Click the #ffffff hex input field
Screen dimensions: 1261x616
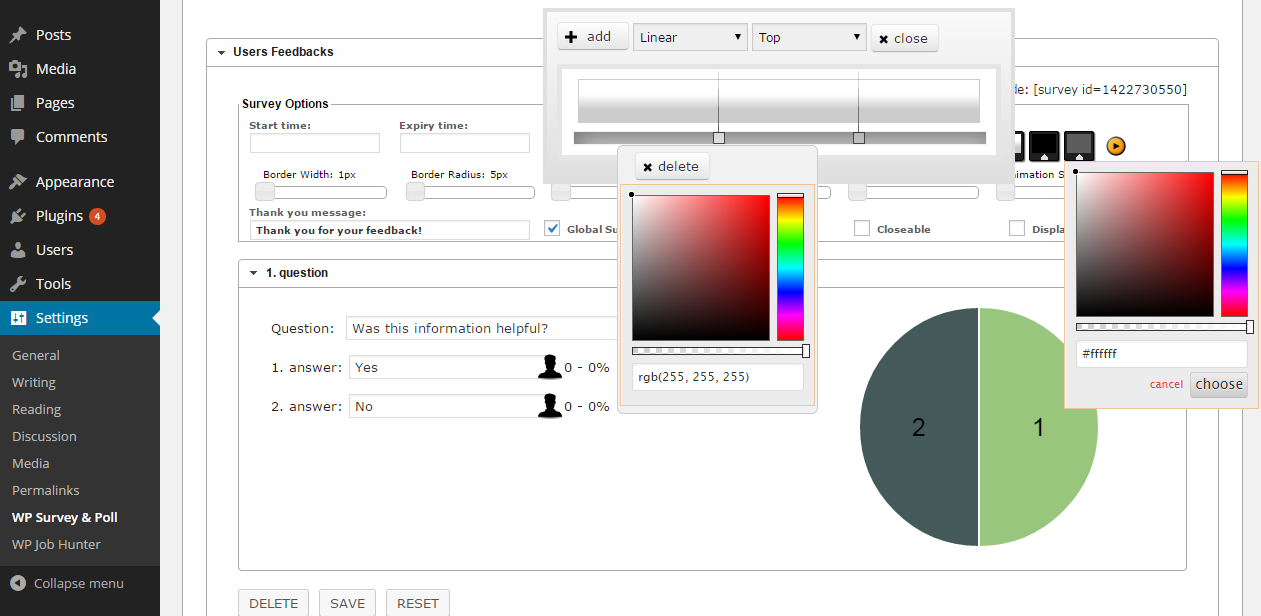[x=1162, y=354]
